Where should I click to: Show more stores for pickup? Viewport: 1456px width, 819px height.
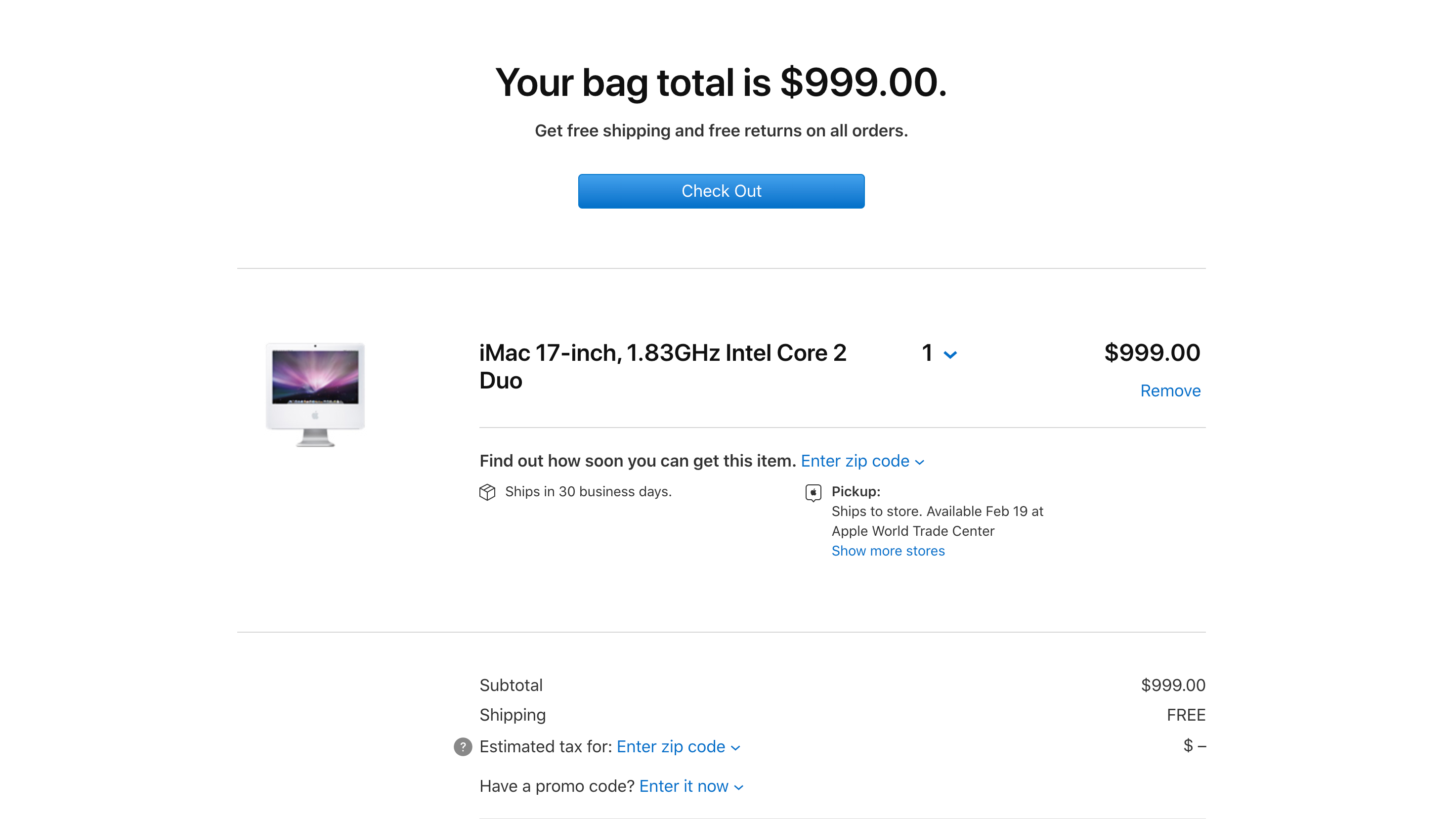(888, 551)
